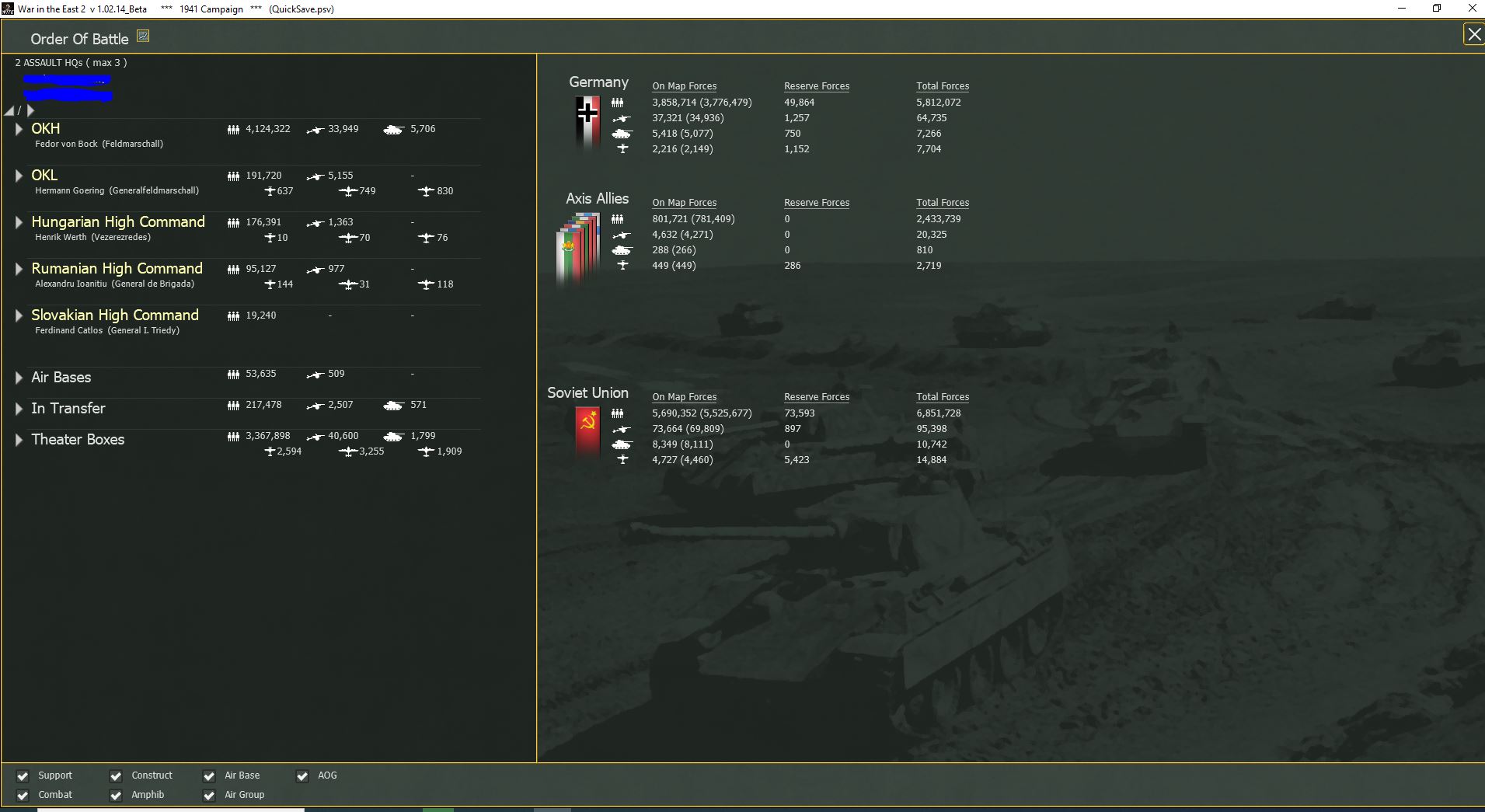Viewport: 1485px width, 812px height.
Task: Expand Hungarian High Command entry
Action: [19, 222]
